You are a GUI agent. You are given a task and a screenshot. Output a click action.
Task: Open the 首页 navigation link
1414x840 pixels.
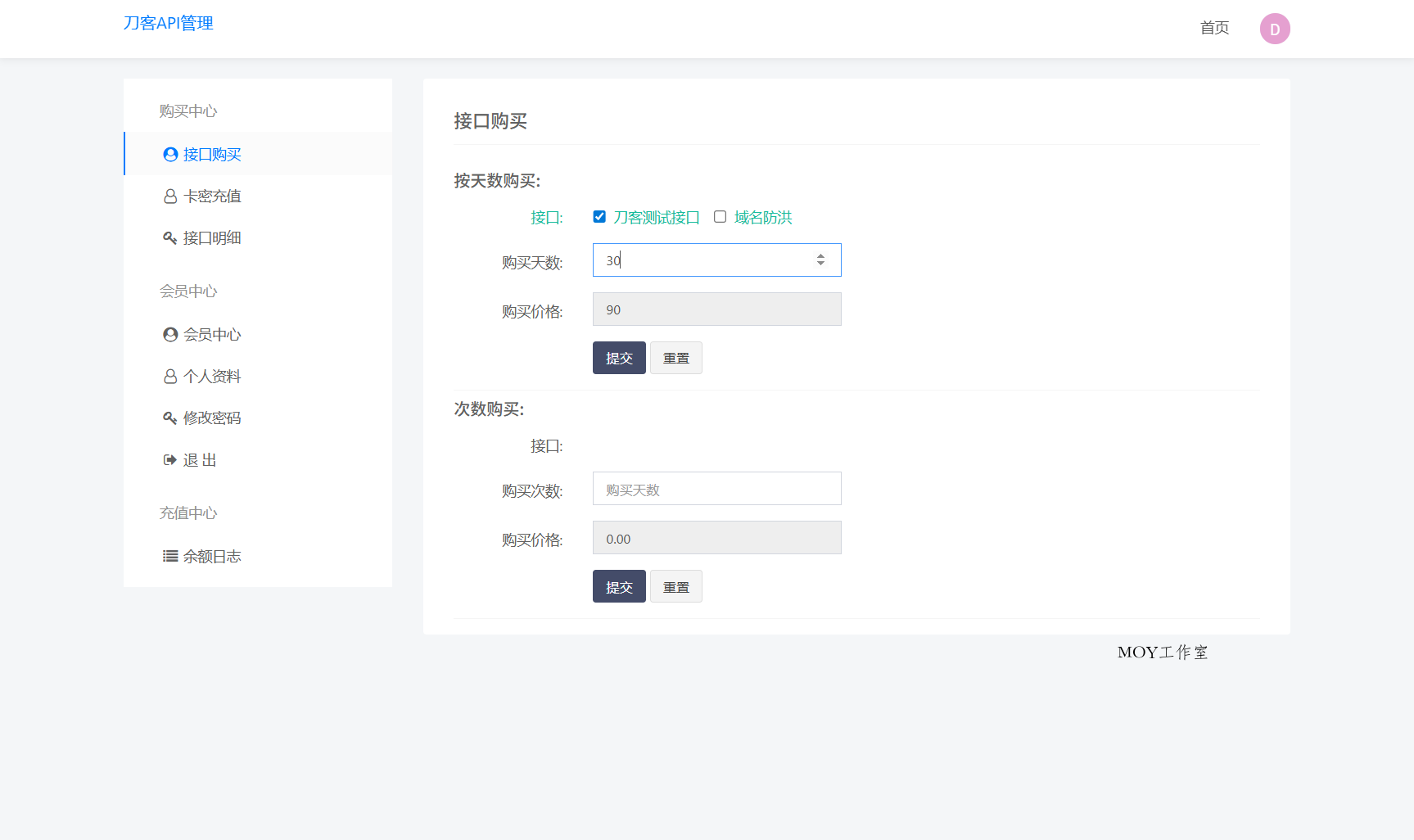(x=1214, y=28)
